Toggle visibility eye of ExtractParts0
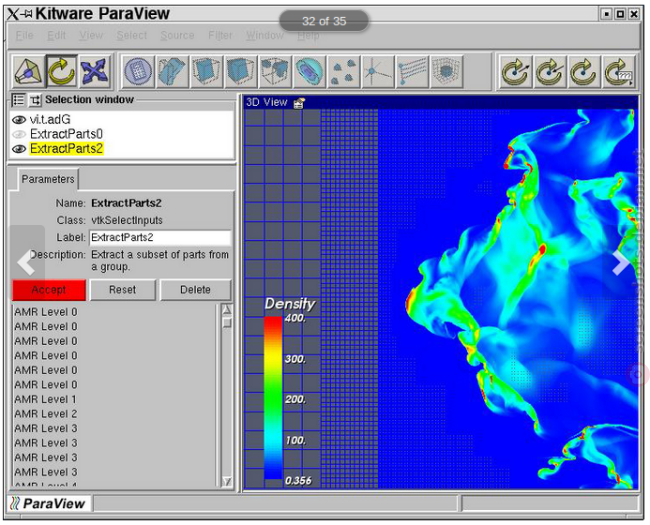Screen dimensions: 650x525 pos(19,134)
